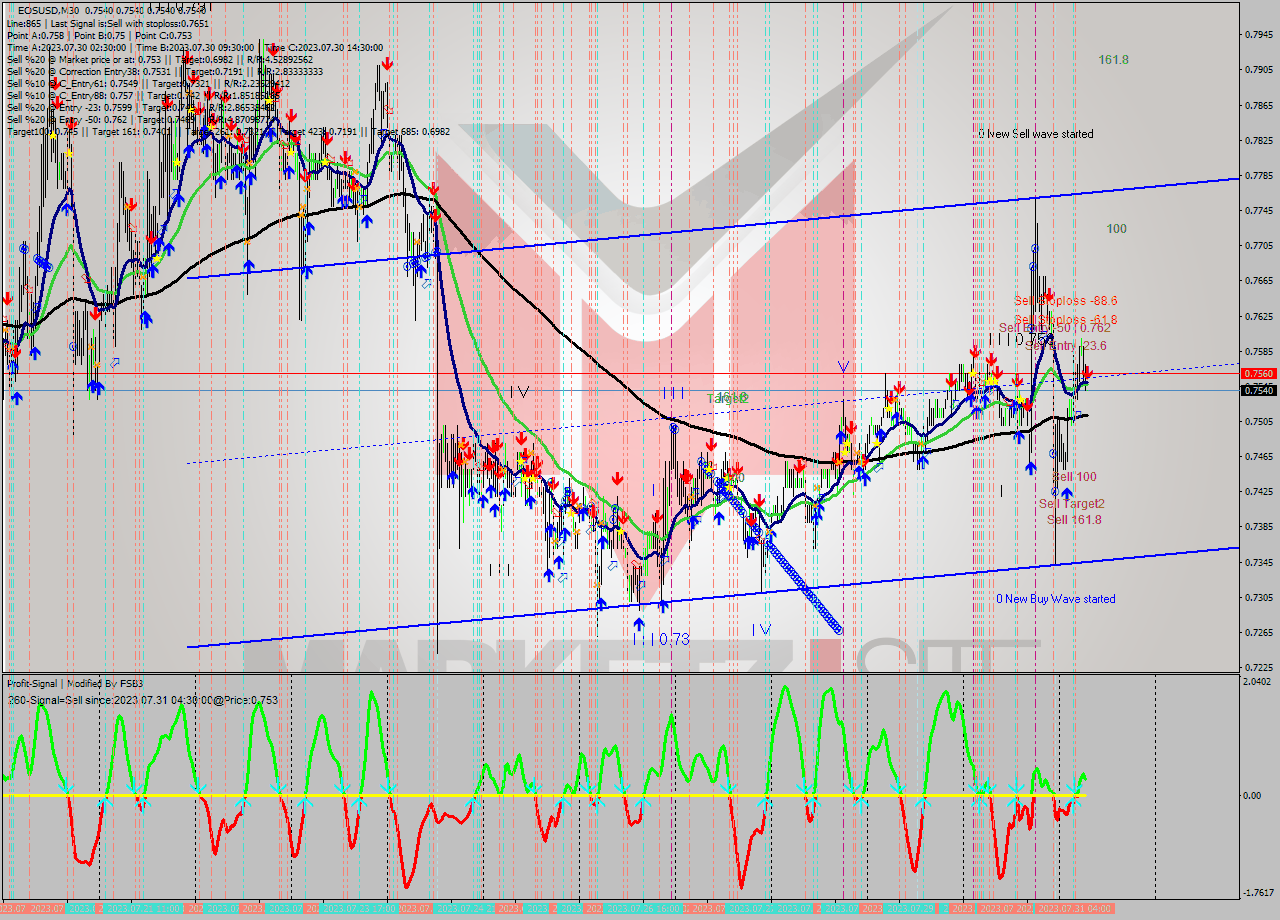Click the 'I I I 0.73' wave label
The width and height of the screenshot is (1280, 920).
(x=661, y=640)
